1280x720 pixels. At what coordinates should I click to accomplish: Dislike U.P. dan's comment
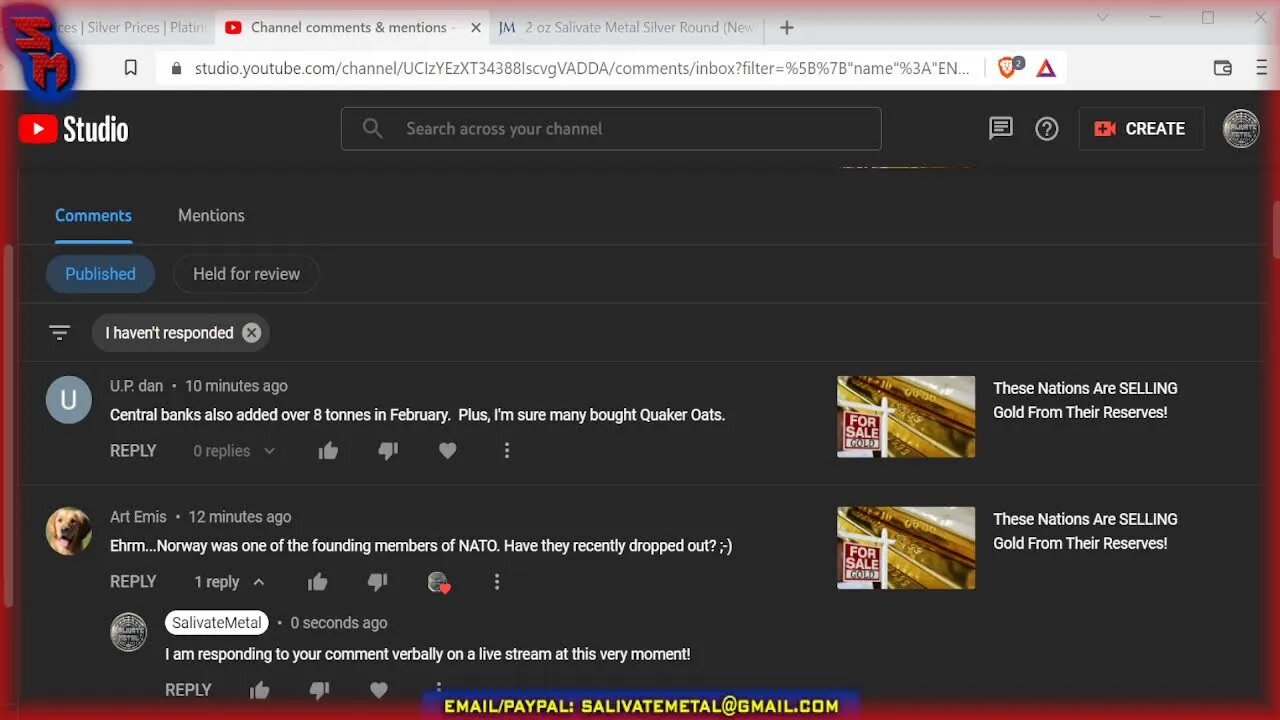388,451
